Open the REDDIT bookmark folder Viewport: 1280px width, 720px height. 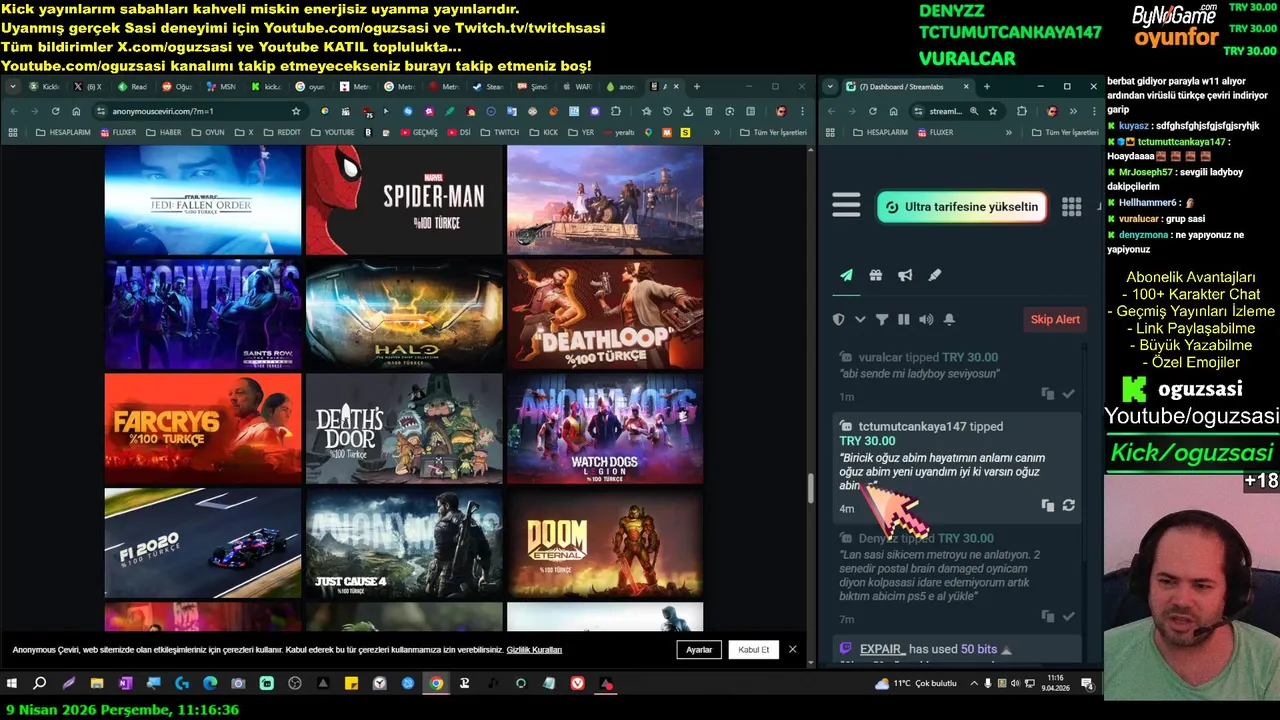[x=282, y=132]
